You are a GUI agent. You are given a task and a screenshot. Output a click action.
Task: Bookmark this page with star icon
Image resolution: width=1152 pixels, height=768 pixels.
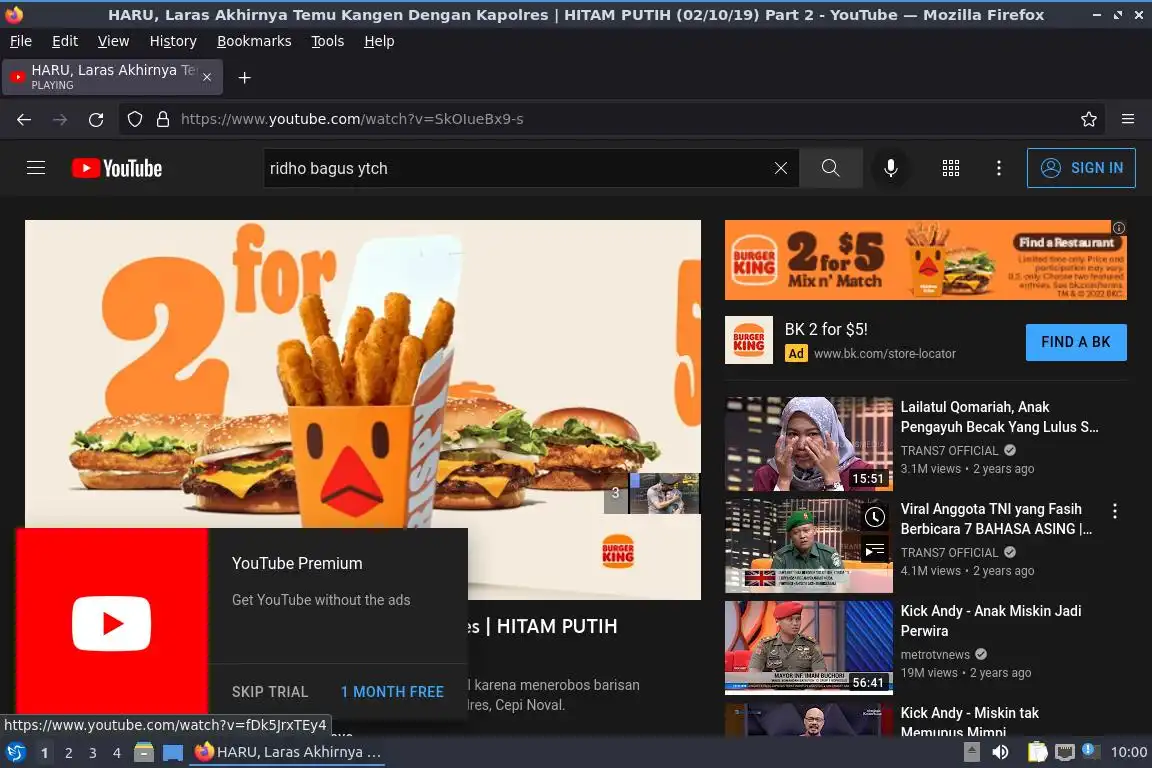1089,119
